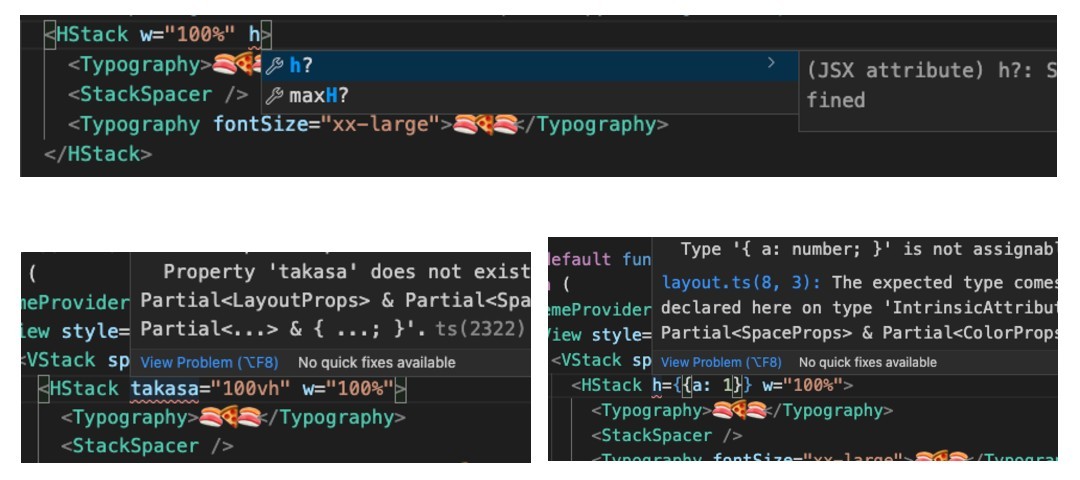The height and width of the screenshot is (480, 1080).
Task: Click the wrench icon beside h? suggestion
Action: pos(274,65)
